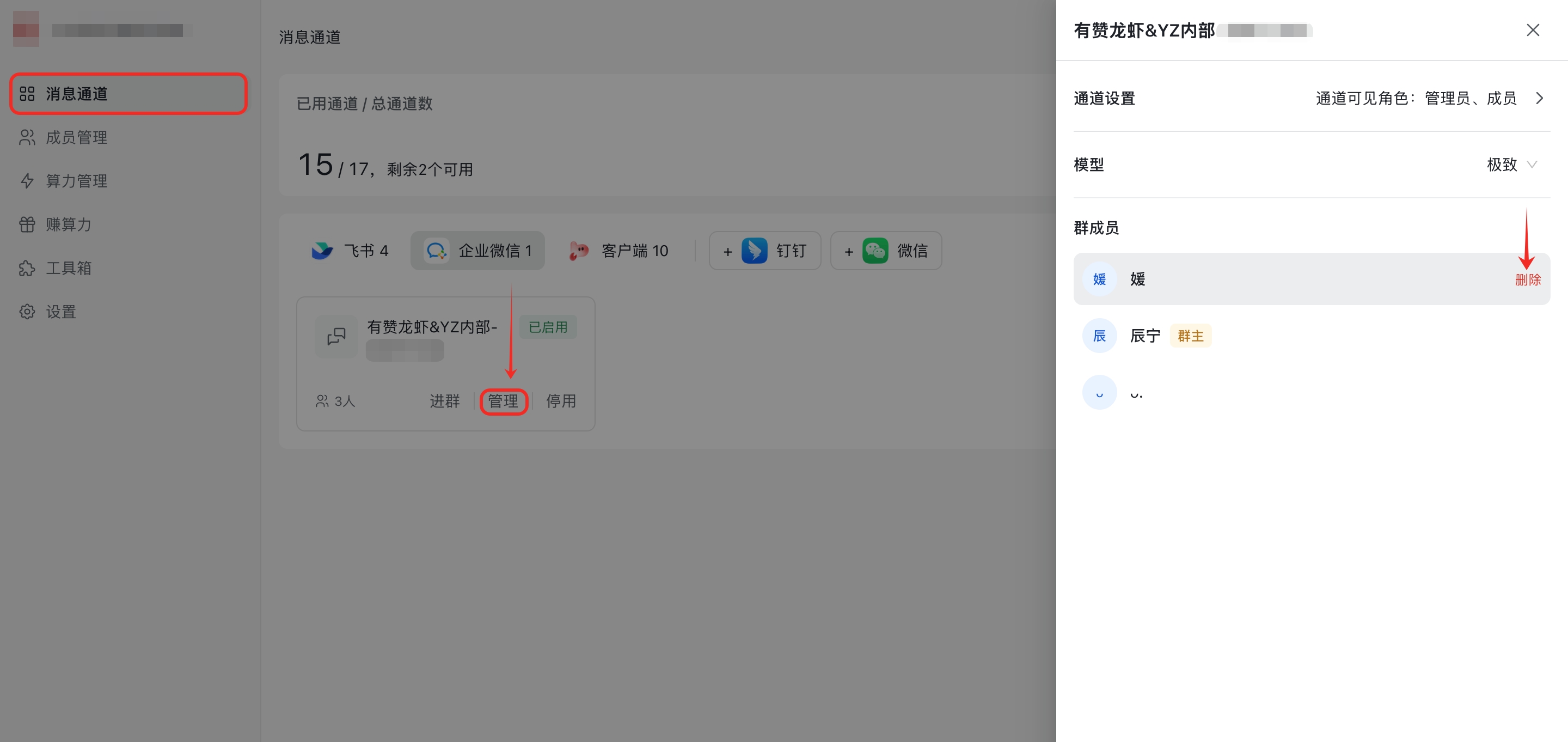Viewport: 1568px width, 742px height.
Task: Click 停用 on the channel card
Action: click(561, 401)
